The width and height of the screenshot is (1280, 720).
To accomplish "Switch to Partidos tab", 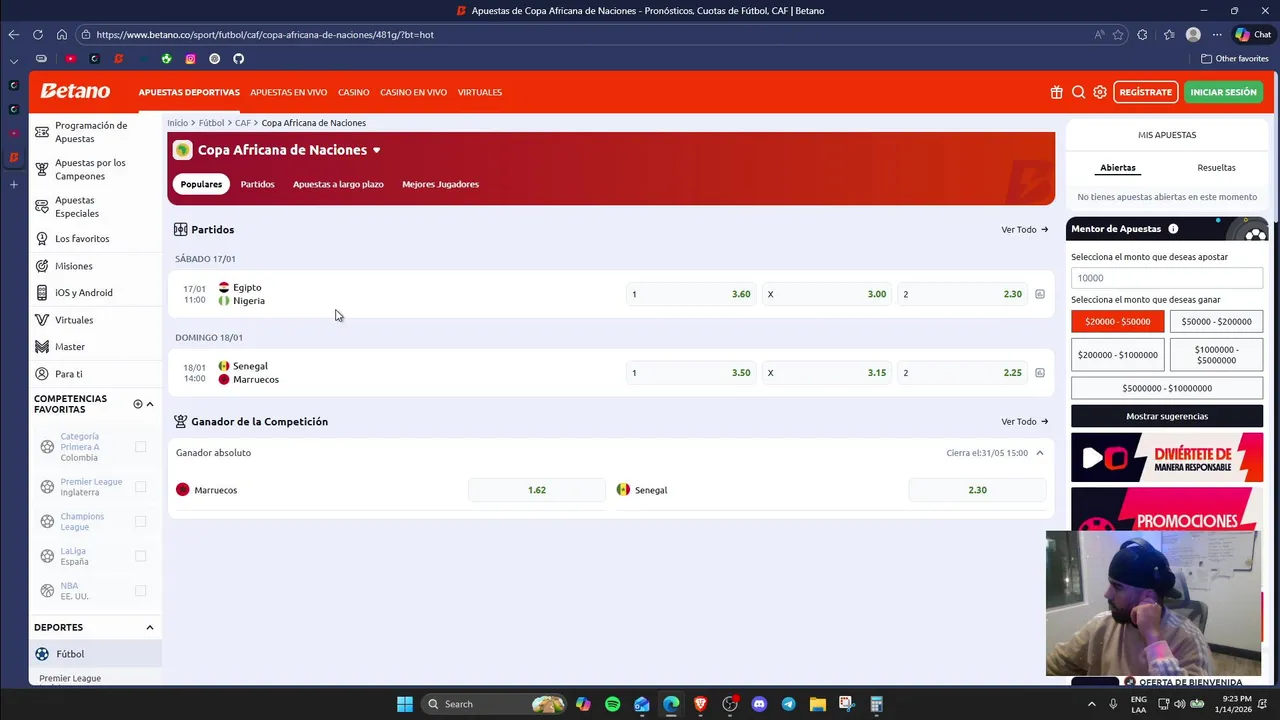I will pos(257,184).
